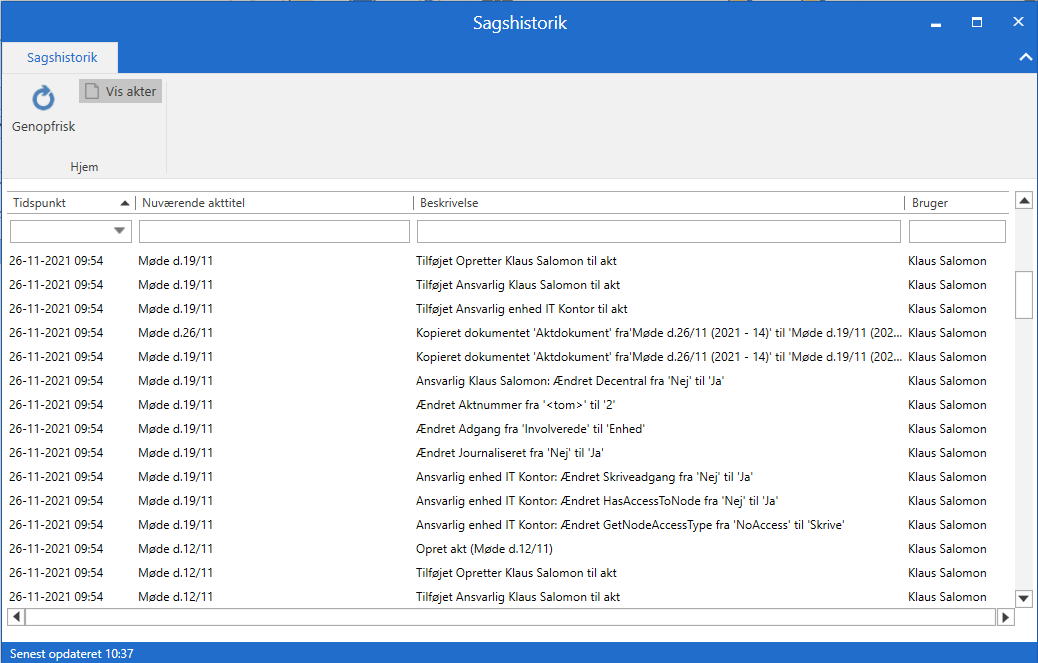This screenshot has height=663, width=1038.
Task: Click the vertical scrollbar thumb
Action: click(1023, 294)
